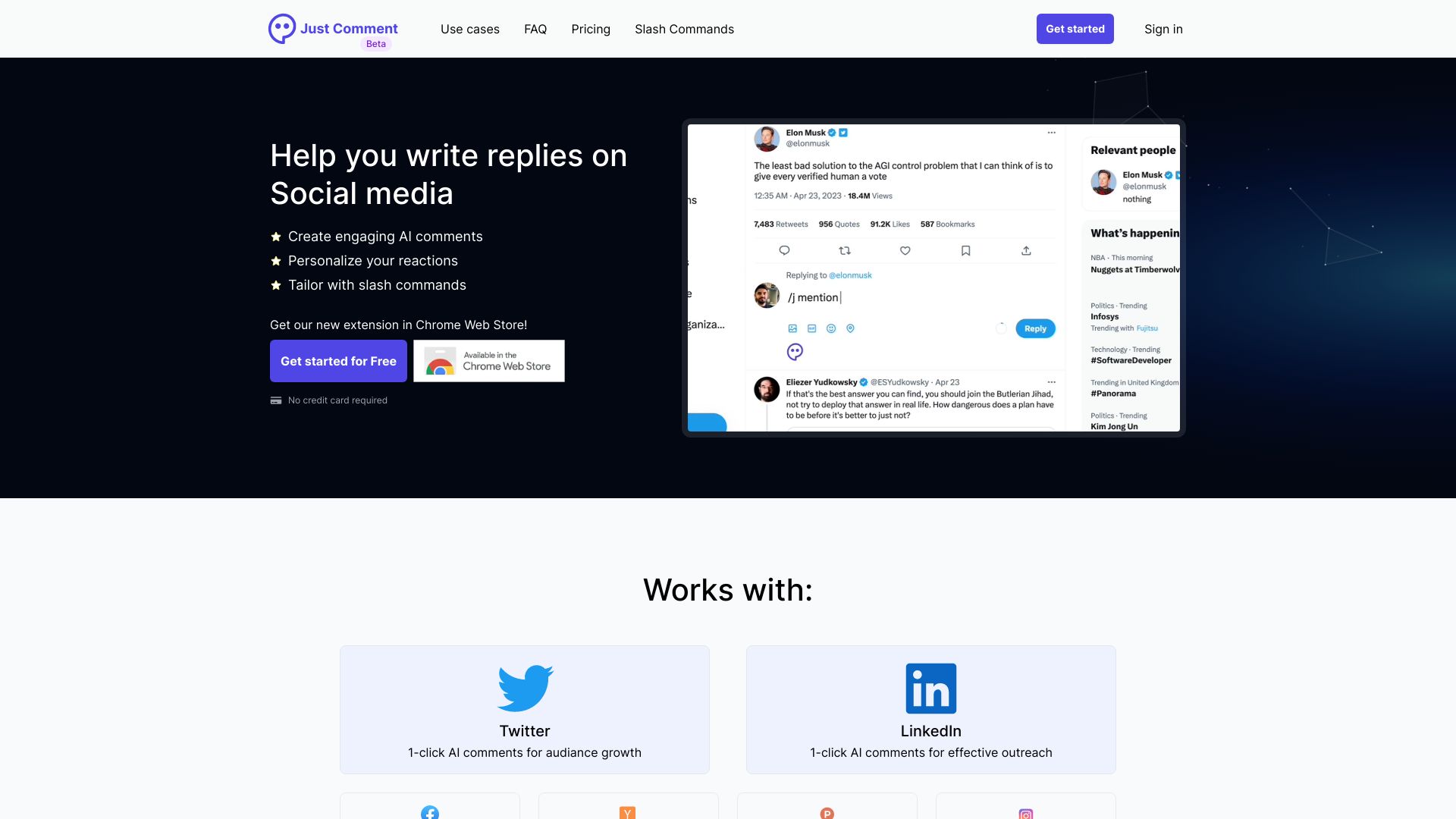The height and width of the screenshot is (819, 1456).
Task: Click the Get started button top right
Action: tap(1075, 28)
